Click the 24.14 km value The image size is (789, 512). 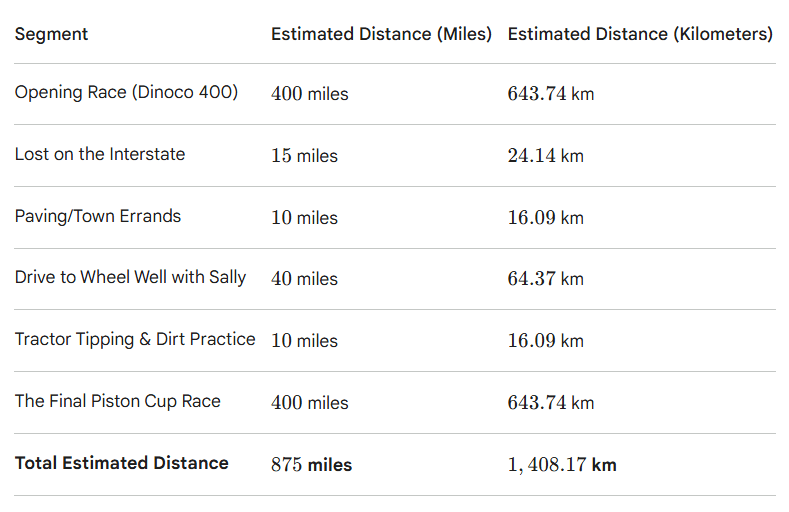[x=545, y=155]
